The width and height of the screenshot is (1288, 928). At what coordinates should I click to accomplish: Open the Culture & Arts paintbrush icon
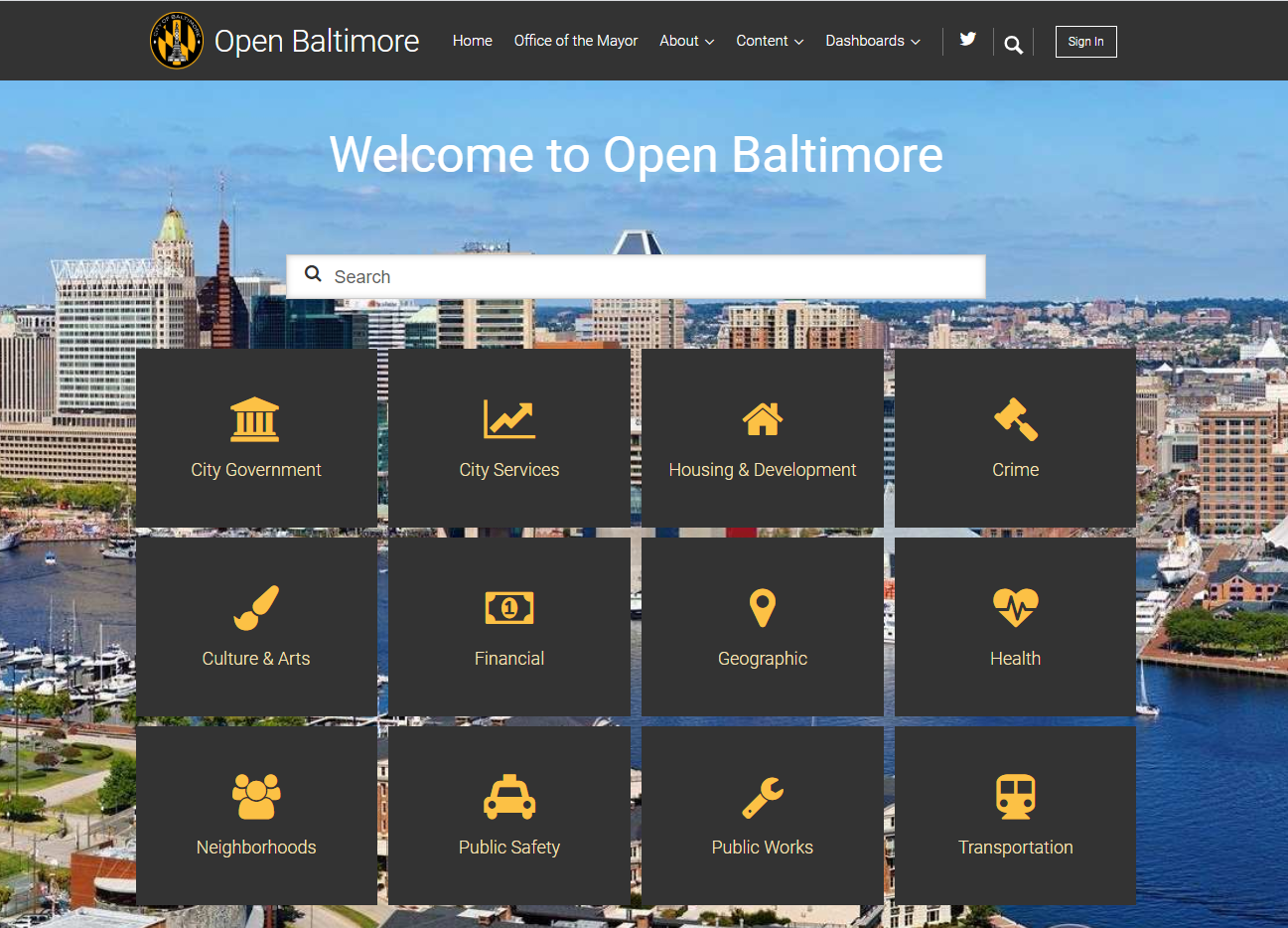255,608
